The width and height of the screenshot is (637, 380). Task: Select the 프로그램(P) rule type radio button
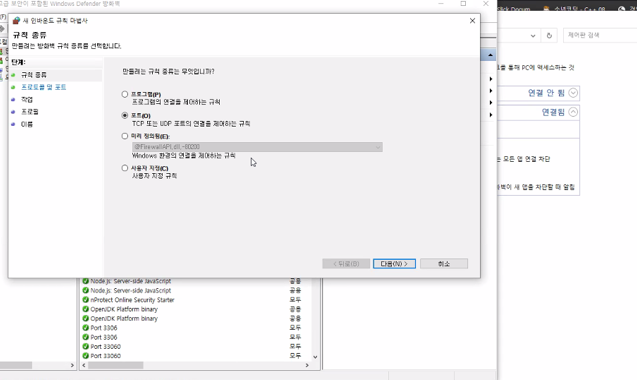click(125, 94)
